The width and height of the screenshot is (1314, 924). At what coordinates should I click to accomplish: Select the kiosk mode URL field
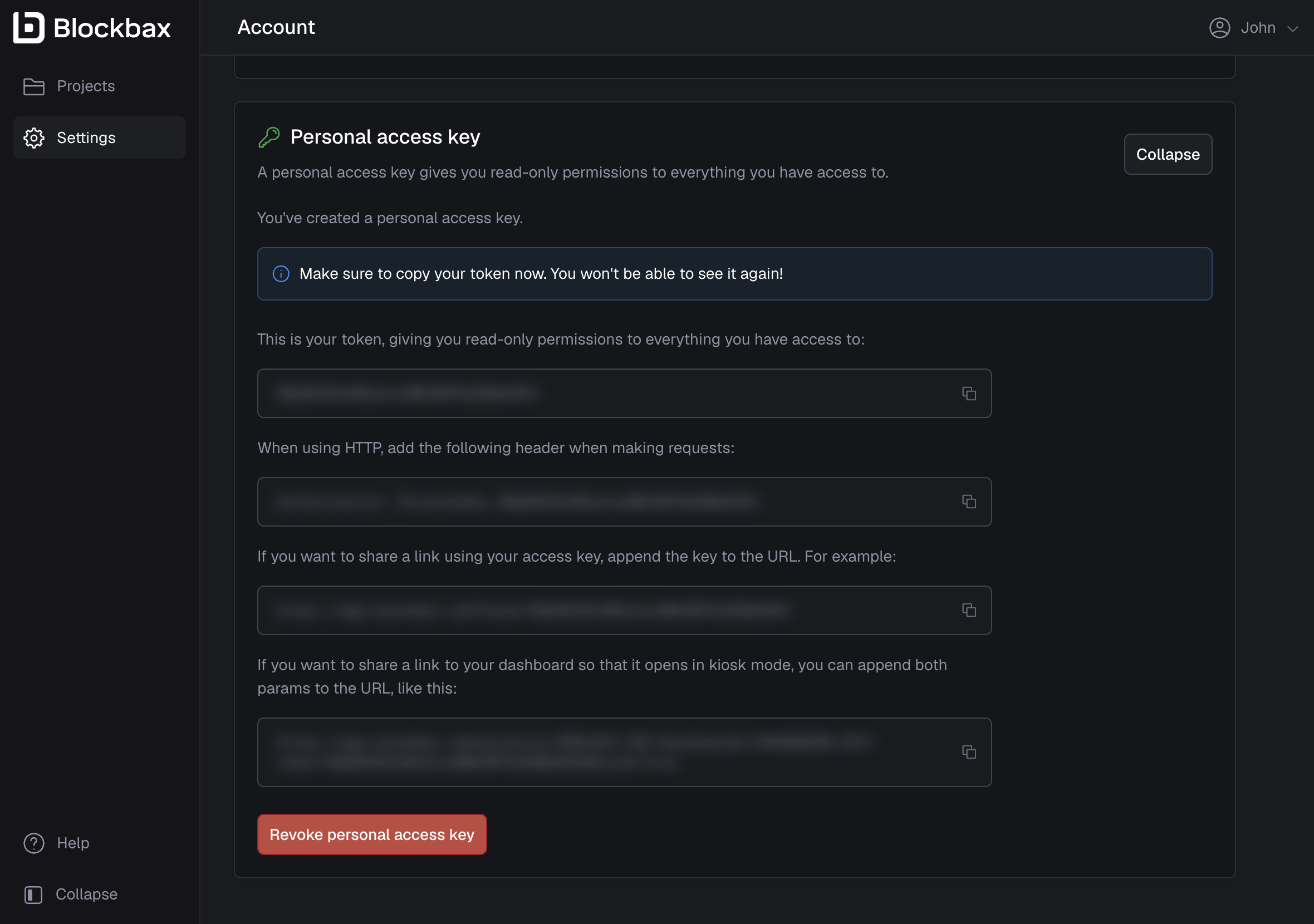point(624,752)
